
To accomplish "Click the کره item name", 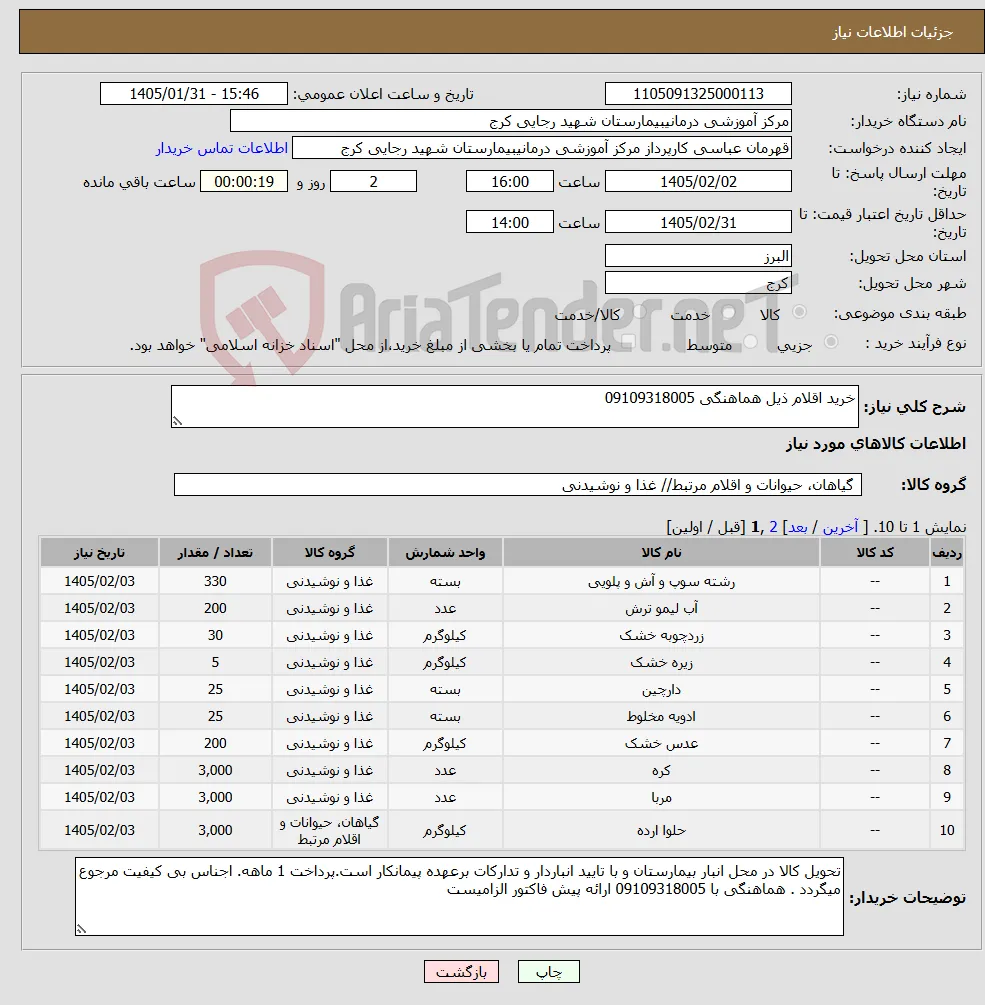I will 661,770.
